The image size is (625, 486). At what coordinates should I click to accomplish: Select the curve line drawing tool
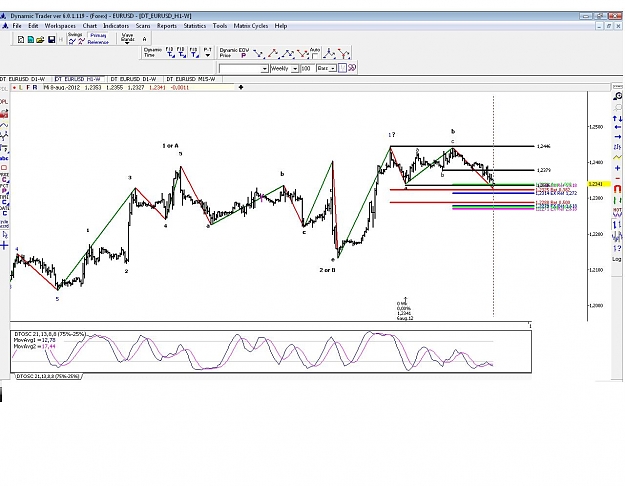tap(4, 125)
